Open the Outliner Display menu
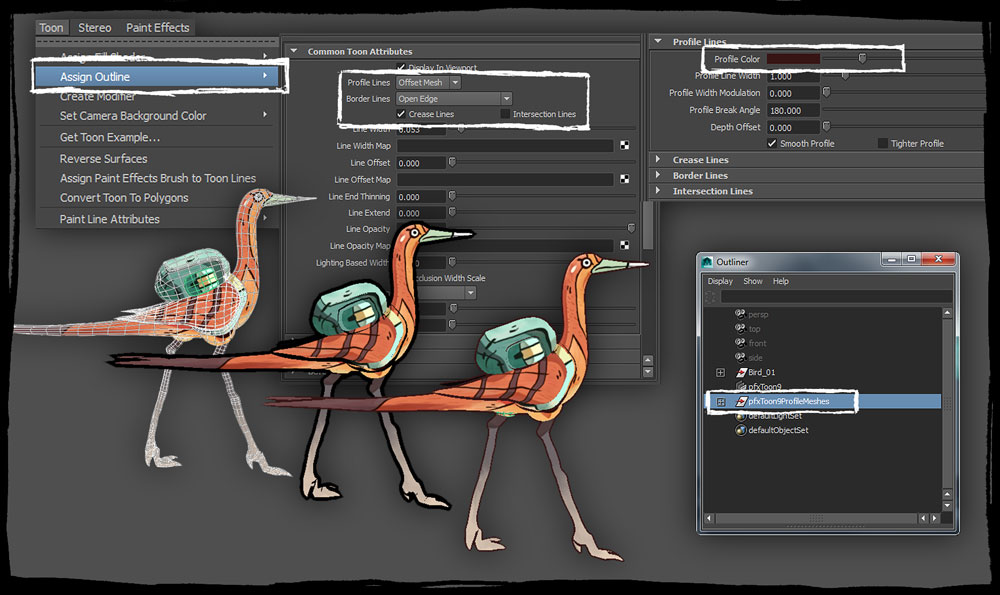 click(x=720, y=281)
